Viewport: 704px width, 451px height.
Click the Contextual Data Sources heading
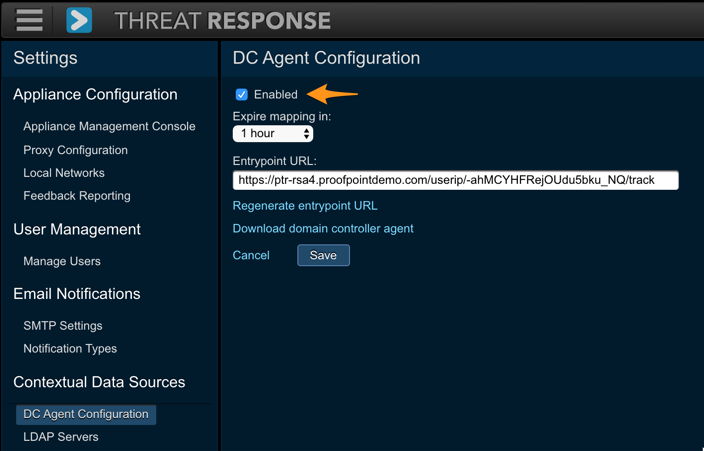point(99,382)
